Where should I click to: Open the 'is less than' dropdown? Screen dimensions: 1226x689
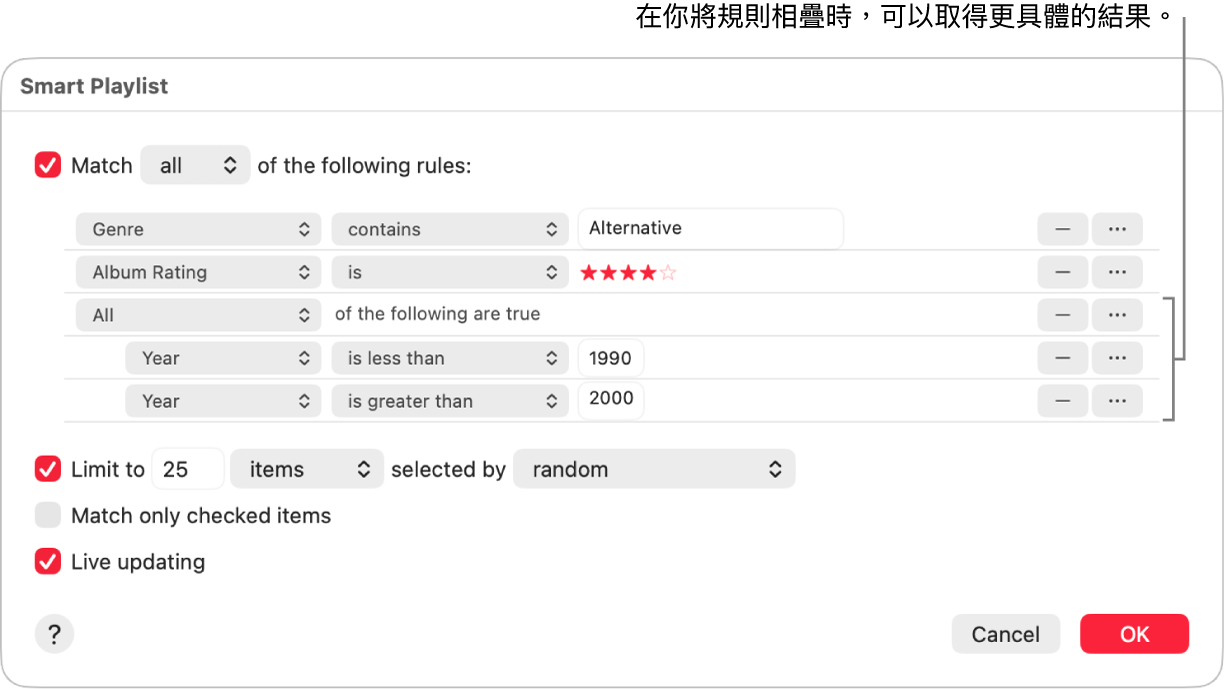pos(450,358)
